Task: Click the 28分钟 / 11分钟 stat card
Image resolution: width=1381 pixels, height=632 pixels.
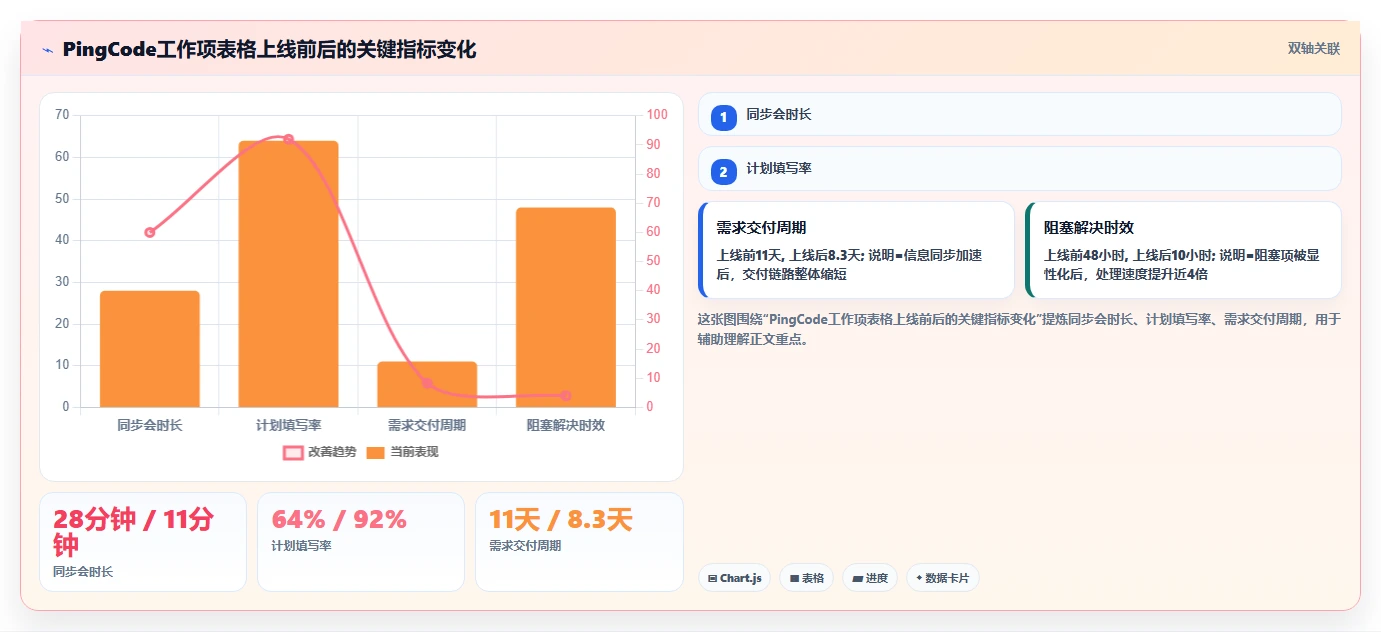Action: click(143, 541)
